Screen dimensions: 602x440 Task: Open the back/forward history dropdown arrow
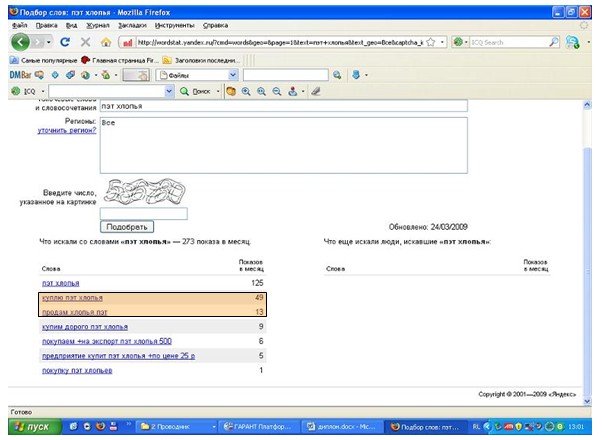pos(49,42)
